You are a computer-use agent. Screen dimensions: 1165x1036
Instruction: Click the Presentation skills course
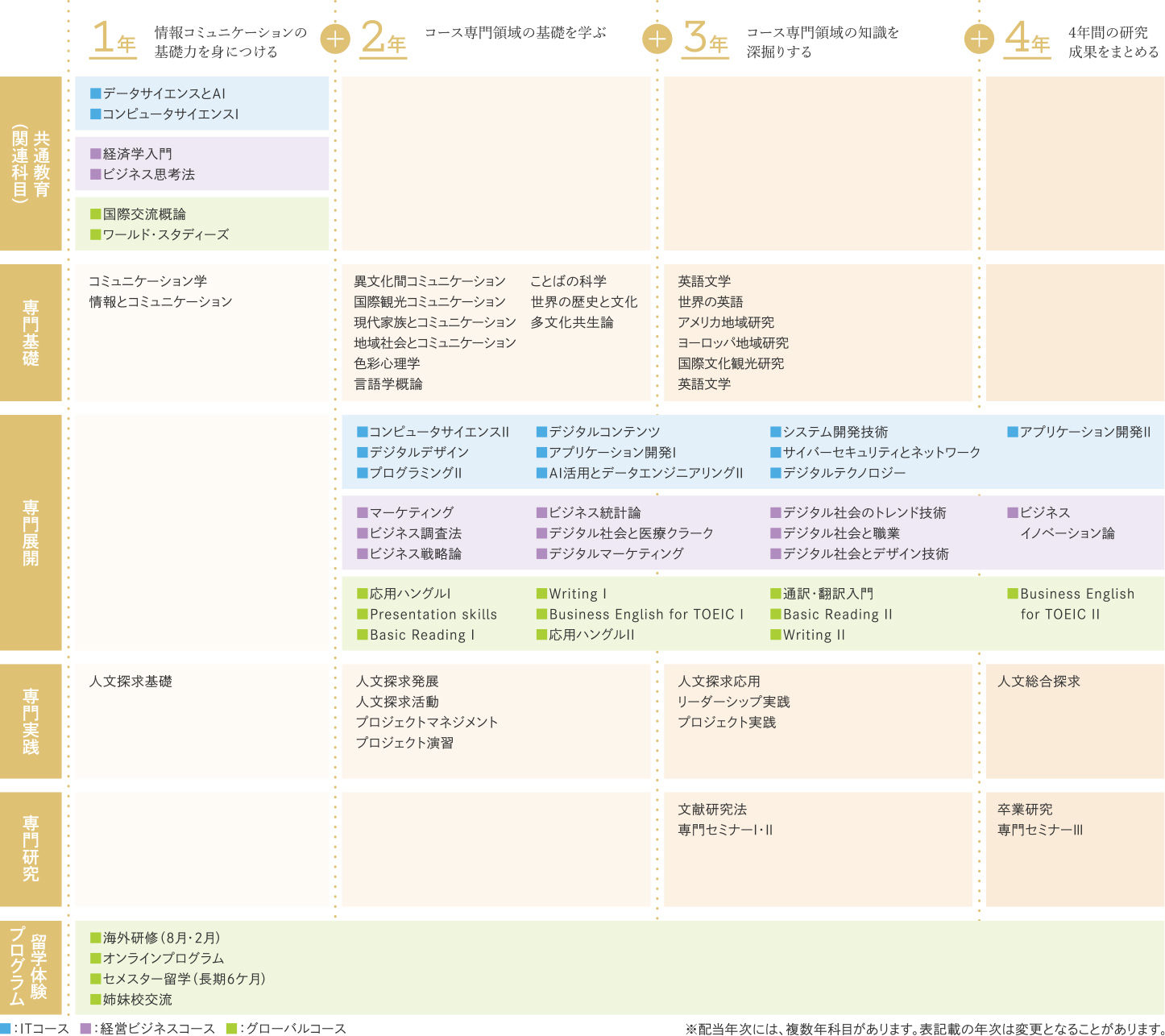click(433, 615)
